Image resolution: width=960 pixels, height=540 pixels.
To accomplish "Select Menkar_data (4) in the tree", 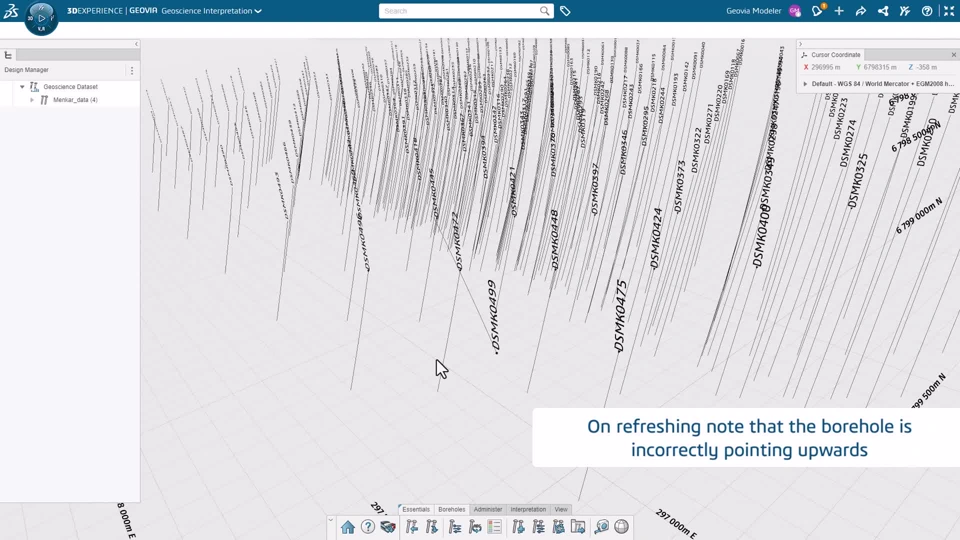I will tap(75, 100).
